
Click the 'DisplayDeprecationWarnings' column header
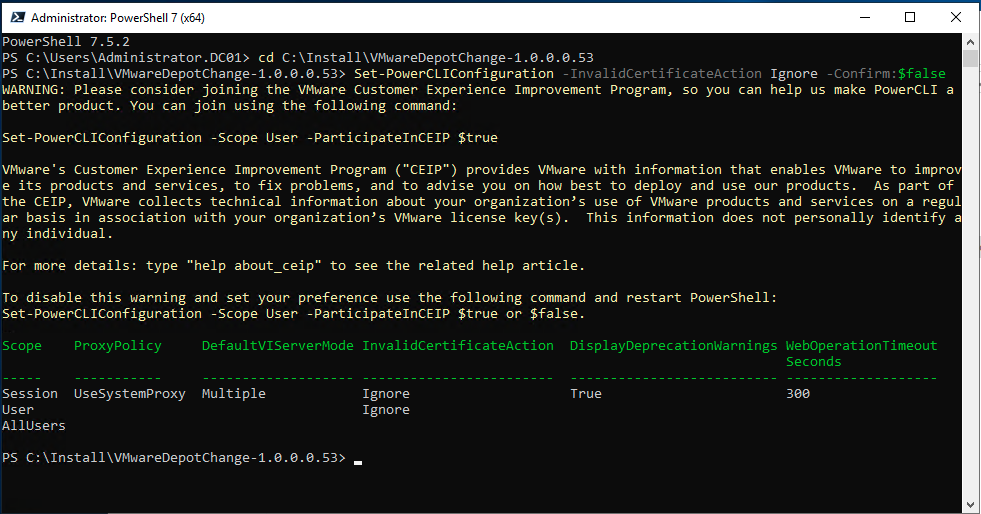click(x=673, y=346)
